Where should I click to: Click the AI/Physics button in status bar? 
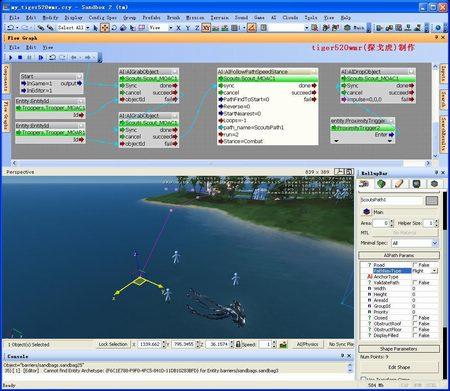tap(307, 344)
